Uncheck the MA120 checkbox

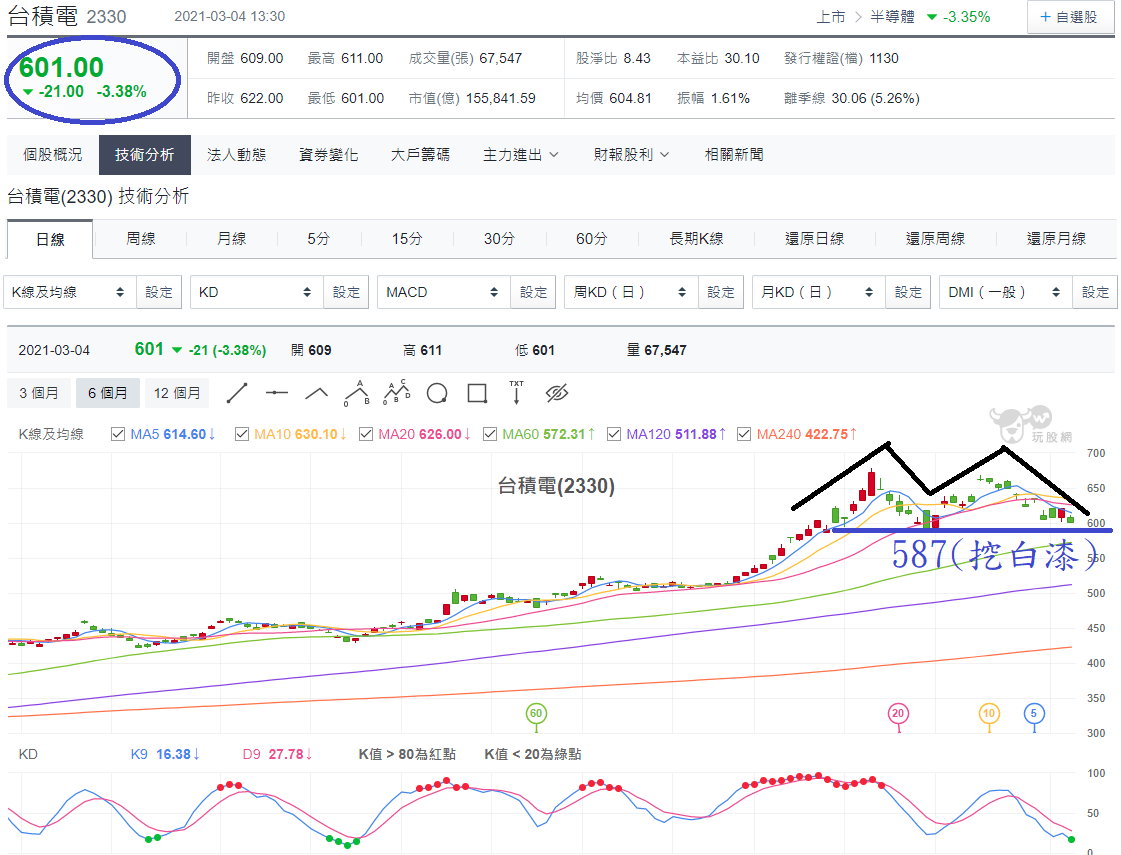(613, 434)
